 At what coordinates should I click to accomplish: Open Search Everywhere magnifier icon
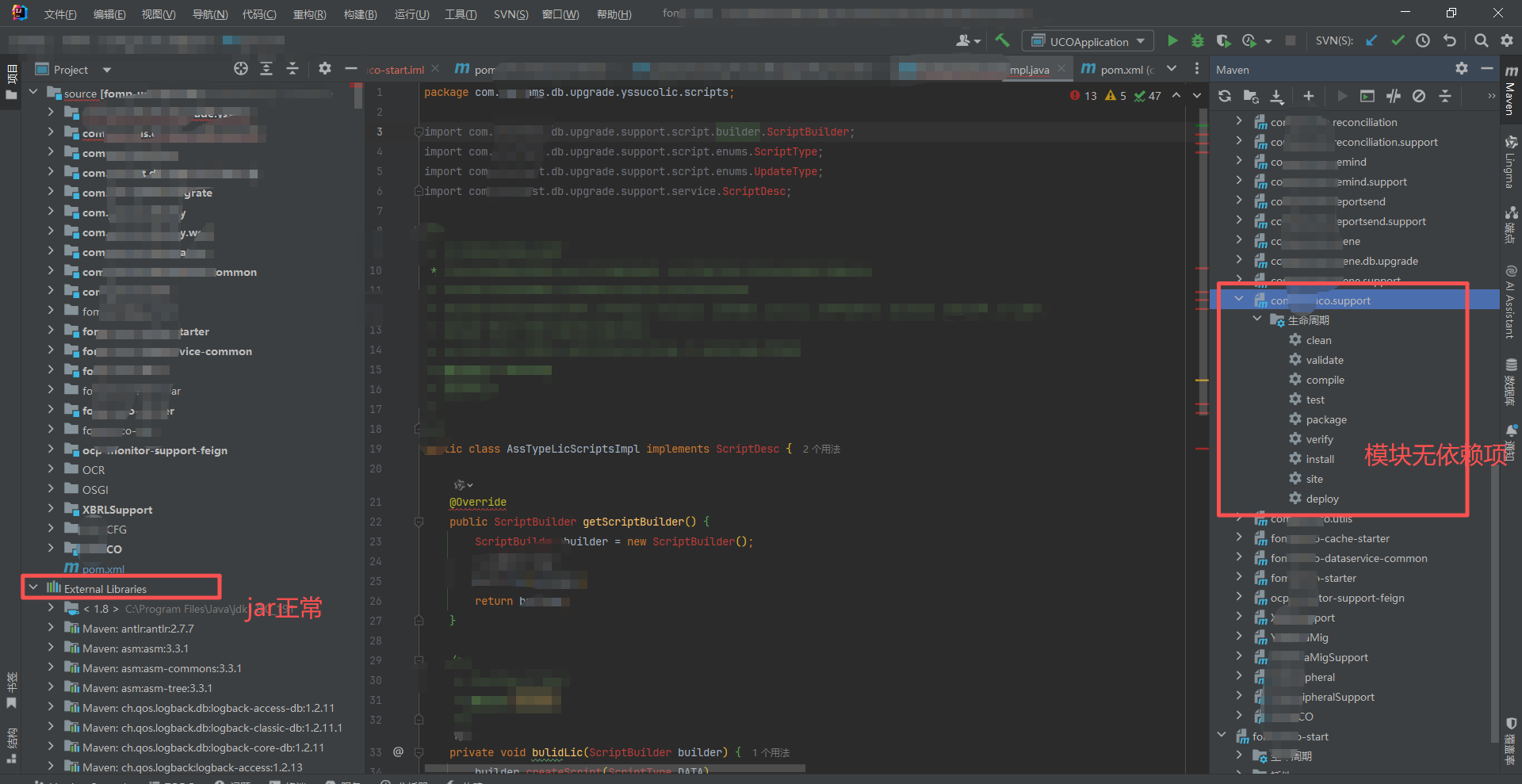click(x=1481, y=40)
